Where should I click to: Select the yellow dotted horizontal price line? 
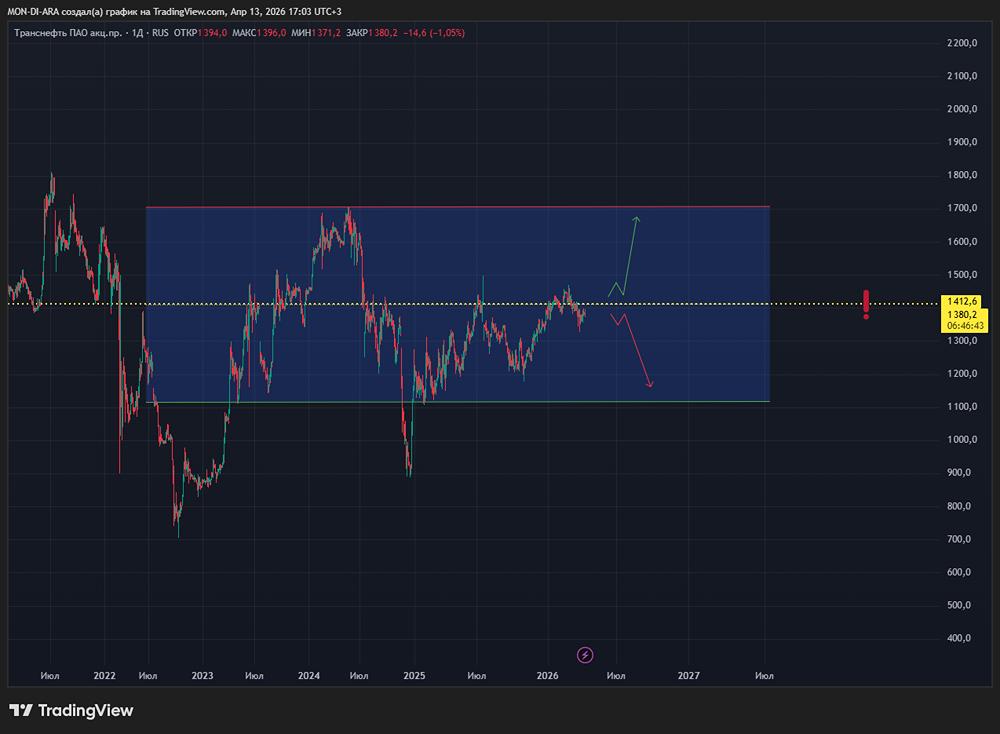tap(472, 304)
